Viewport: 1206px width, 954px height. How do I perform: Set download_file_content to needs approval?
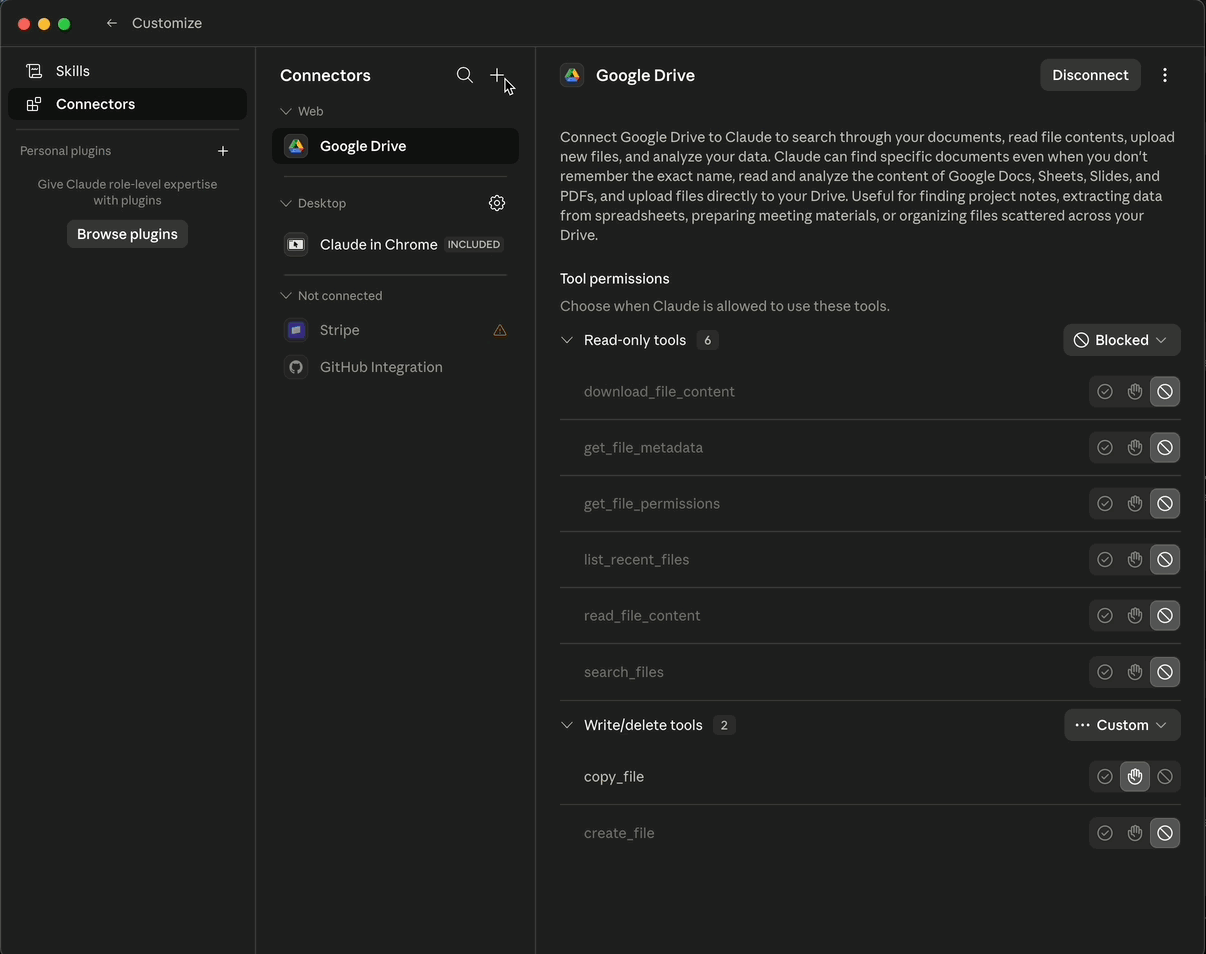(1135, 392)
